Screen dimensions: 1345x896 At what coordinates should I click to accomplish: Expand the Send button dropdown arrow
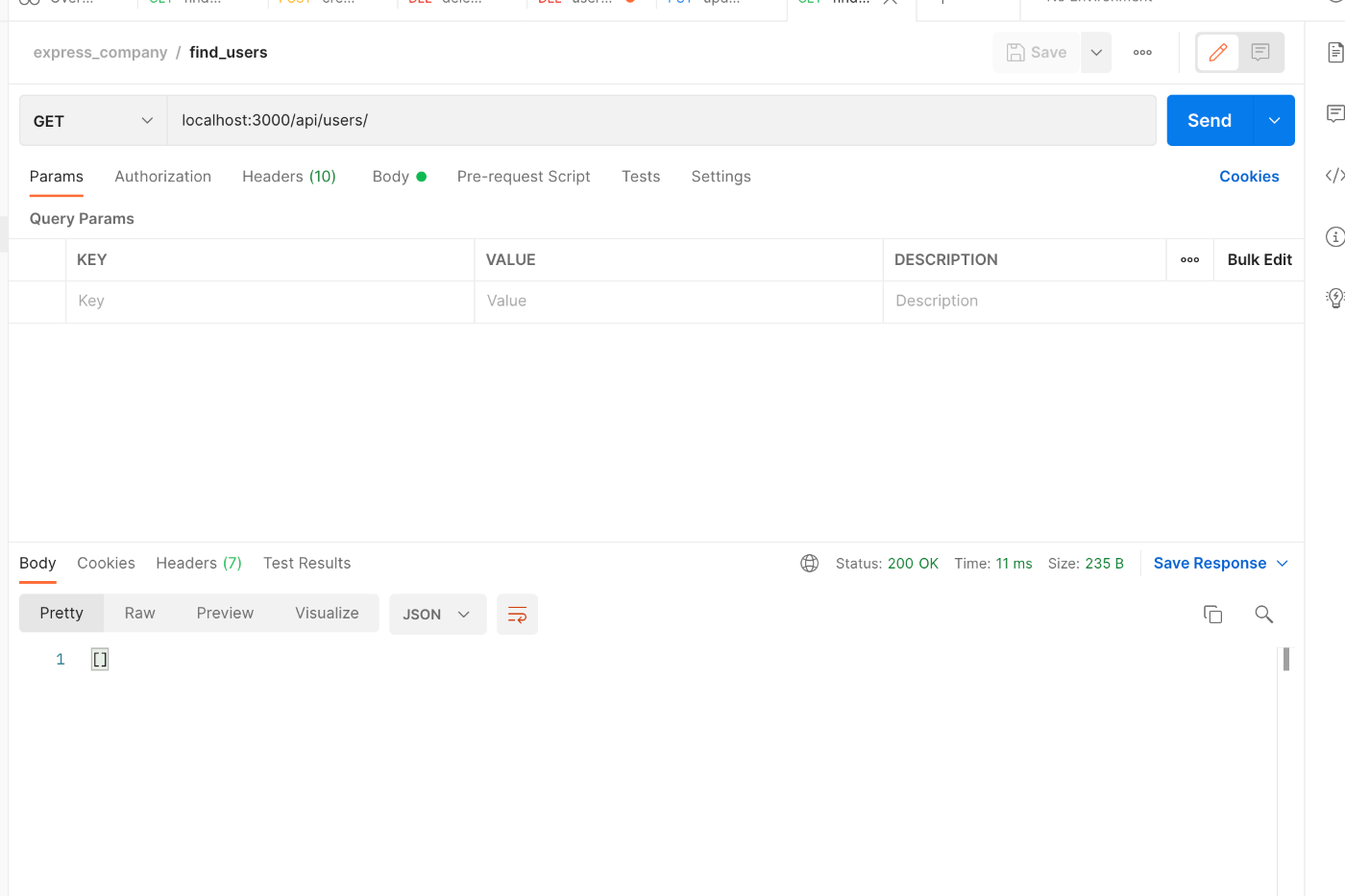1275,121
